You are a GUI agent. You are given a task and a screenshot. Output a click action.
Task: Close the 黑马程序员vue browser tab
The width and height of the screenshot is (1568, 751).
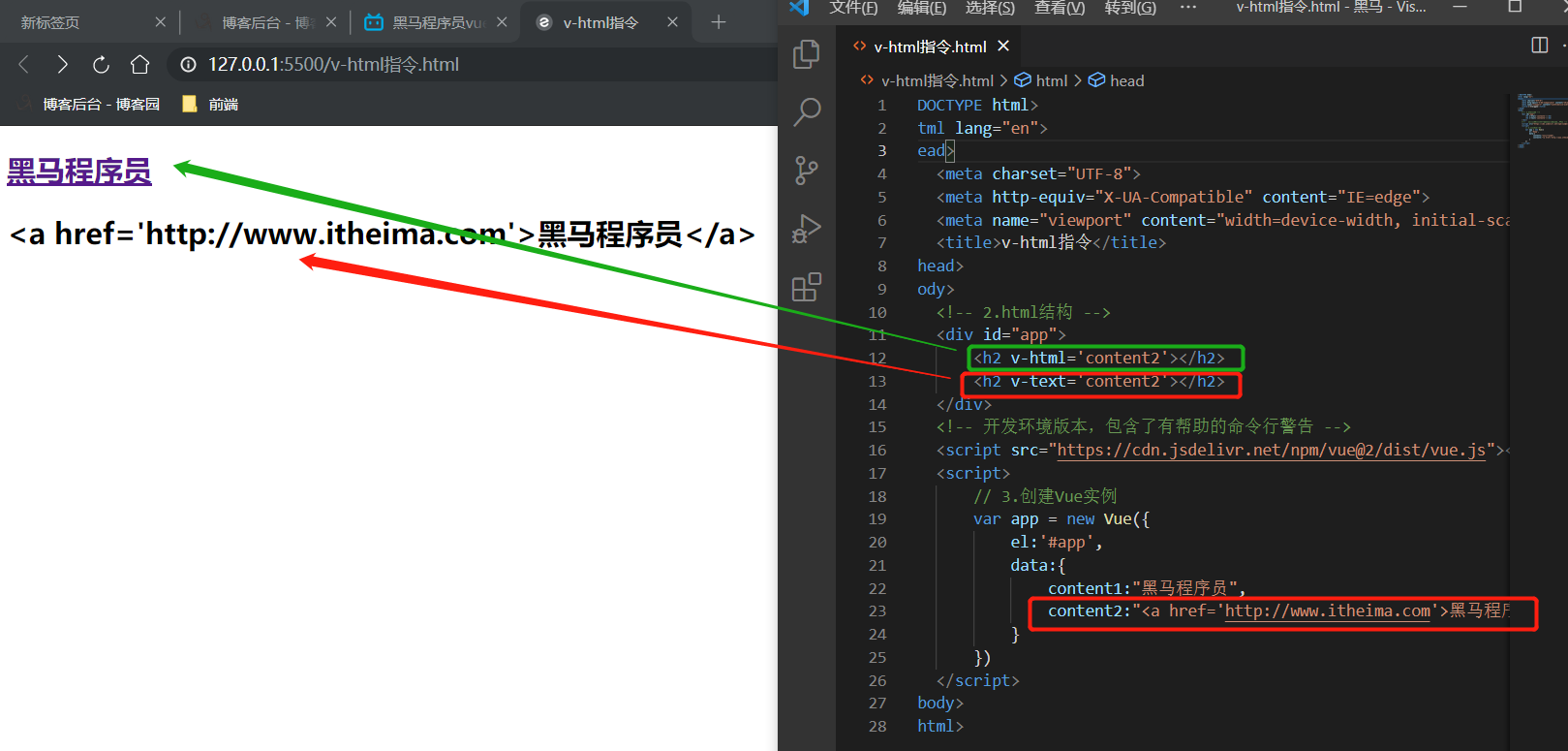tap(502, 21)
